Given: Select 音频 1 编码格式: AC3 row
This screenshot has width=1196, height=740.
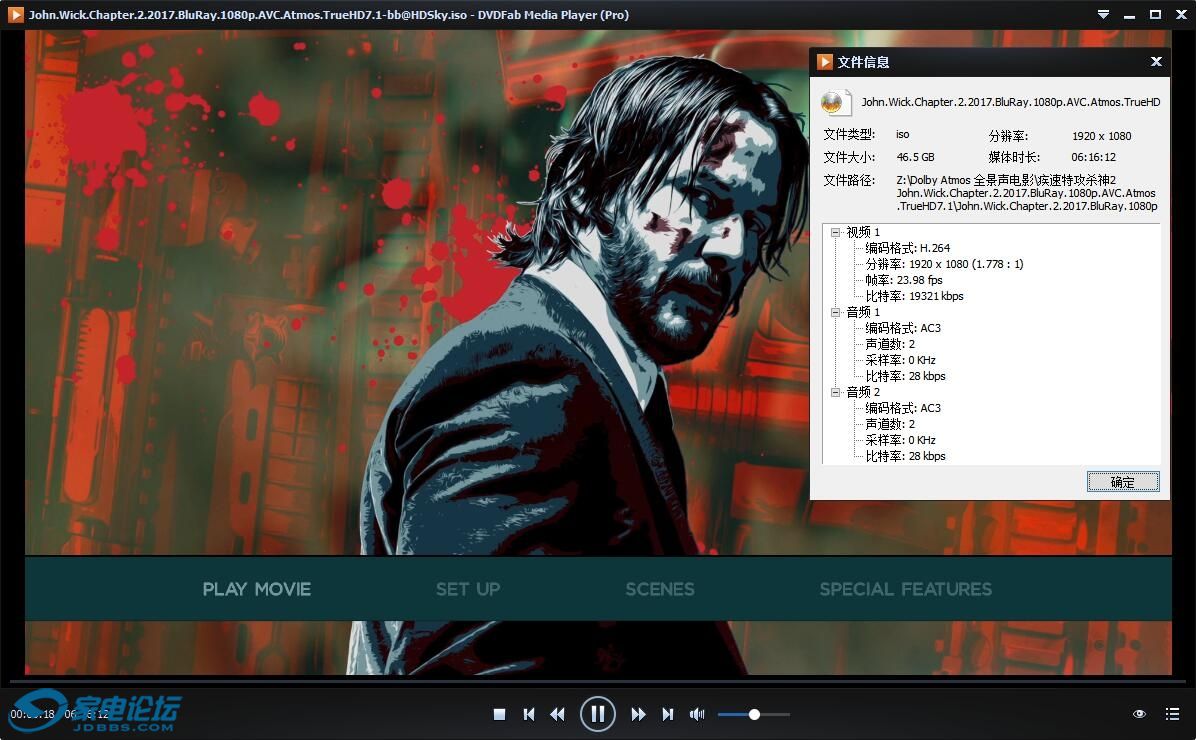Looking at the screenshot, I should click(902, 328).
